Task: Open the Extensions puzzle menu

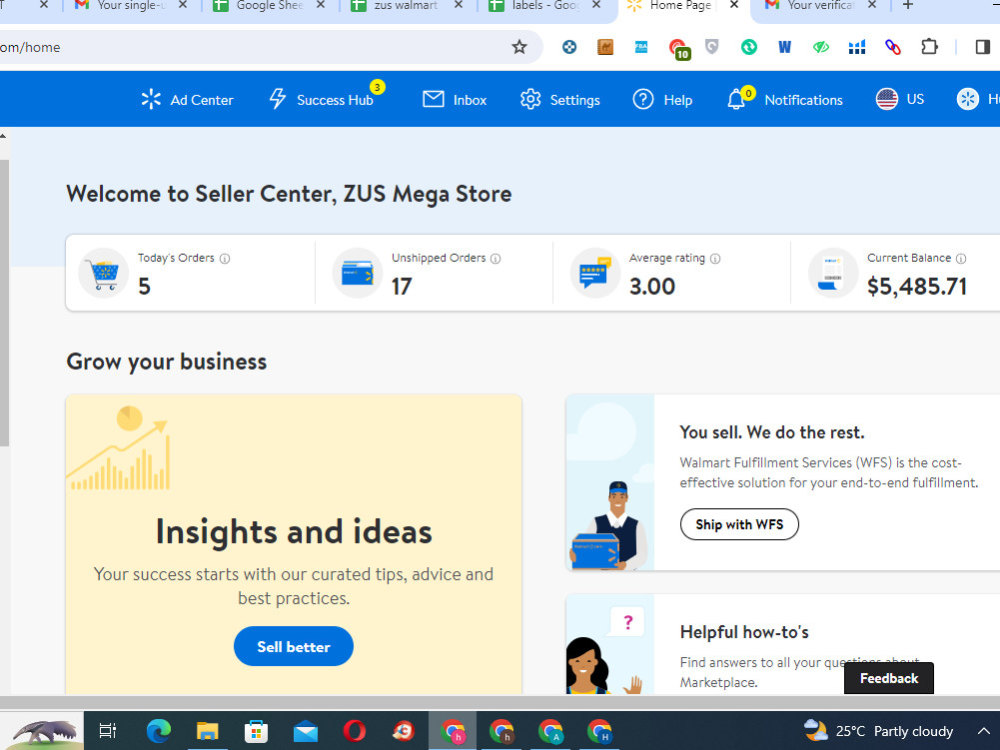Action: coord(929,47)
